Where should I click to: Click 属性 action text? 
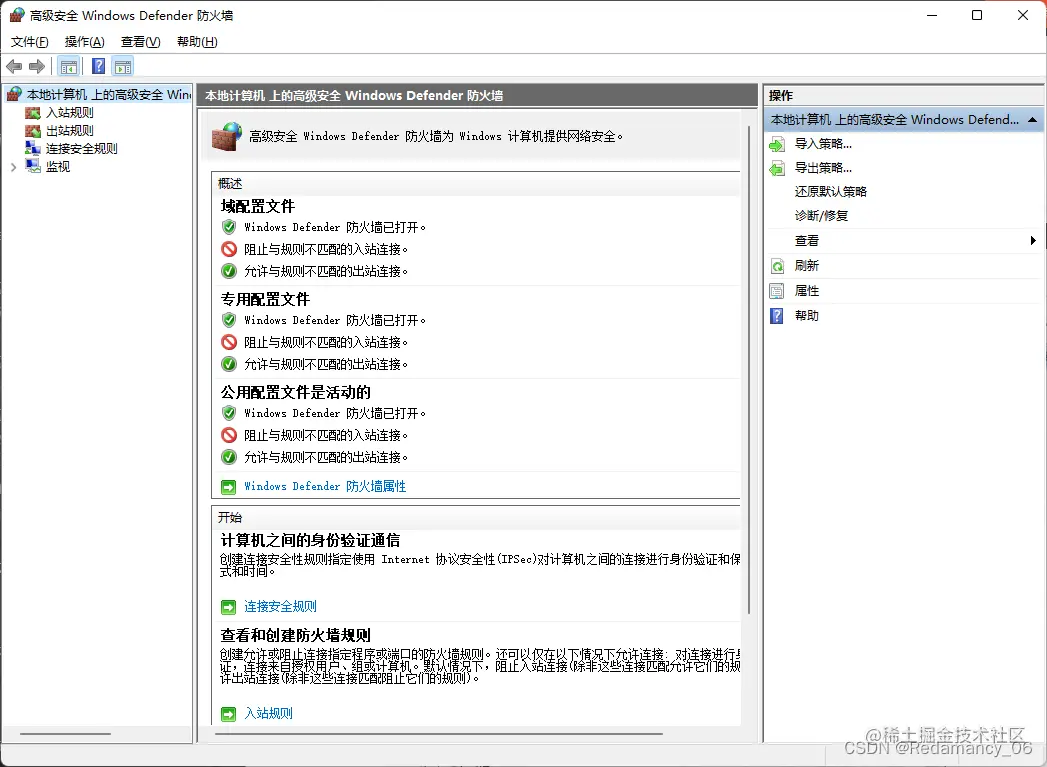[807, 291]
